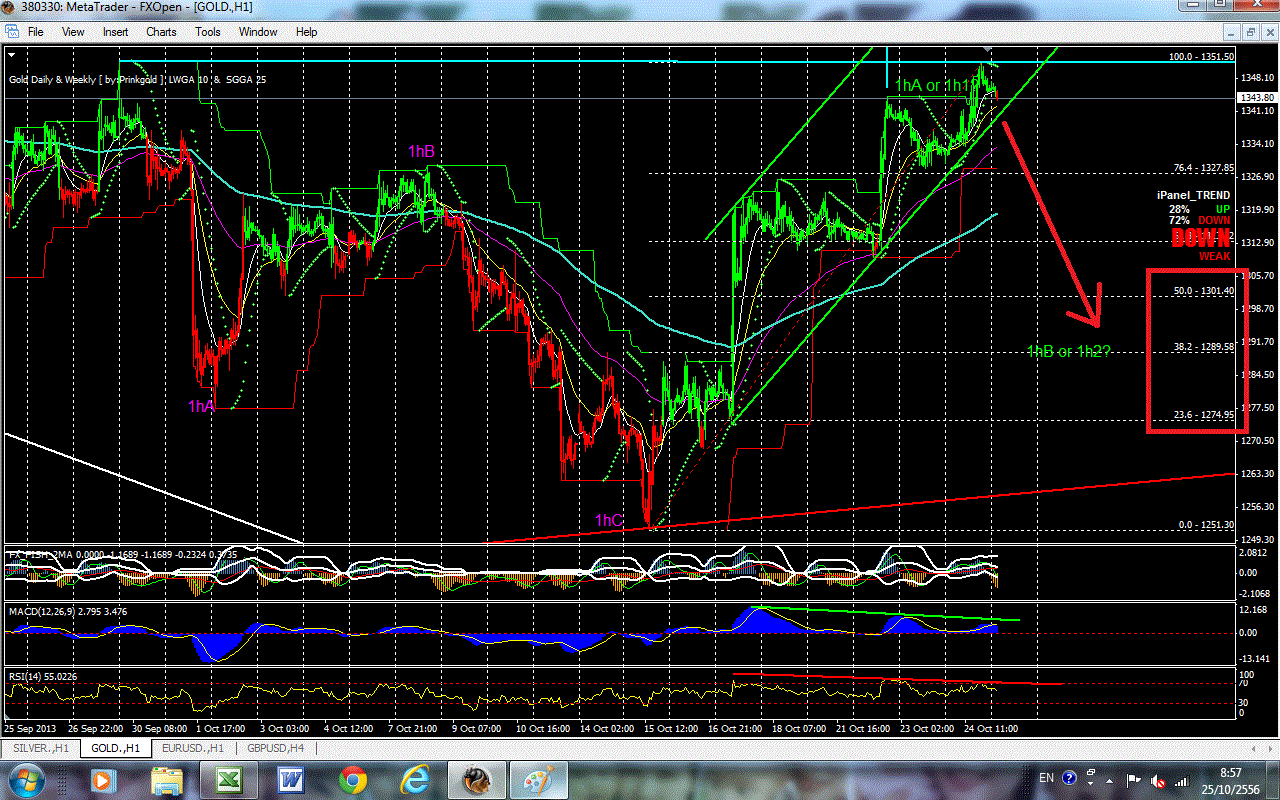Viewport: 1280px width, 800px height.
Task: Click the '24 Oct 11:00' time axis label
Action: [990, 728]
